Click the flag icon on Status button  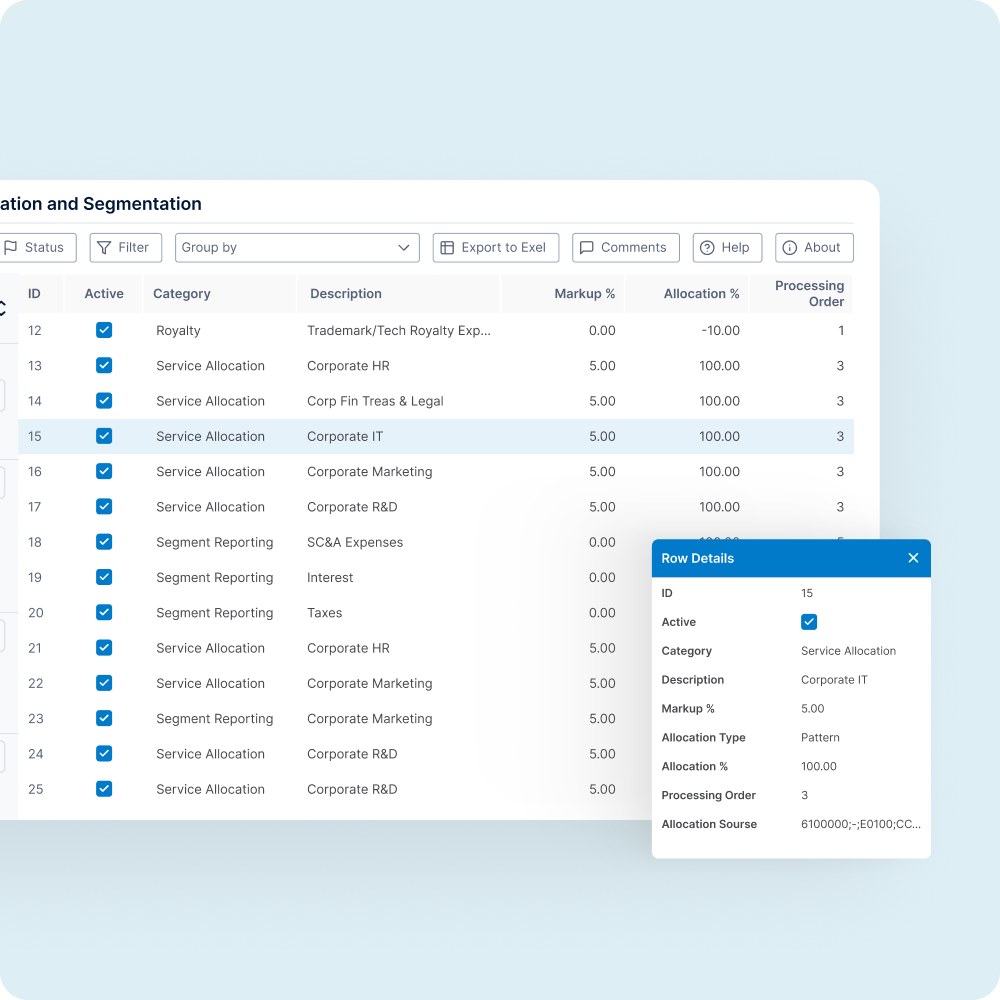11,248
